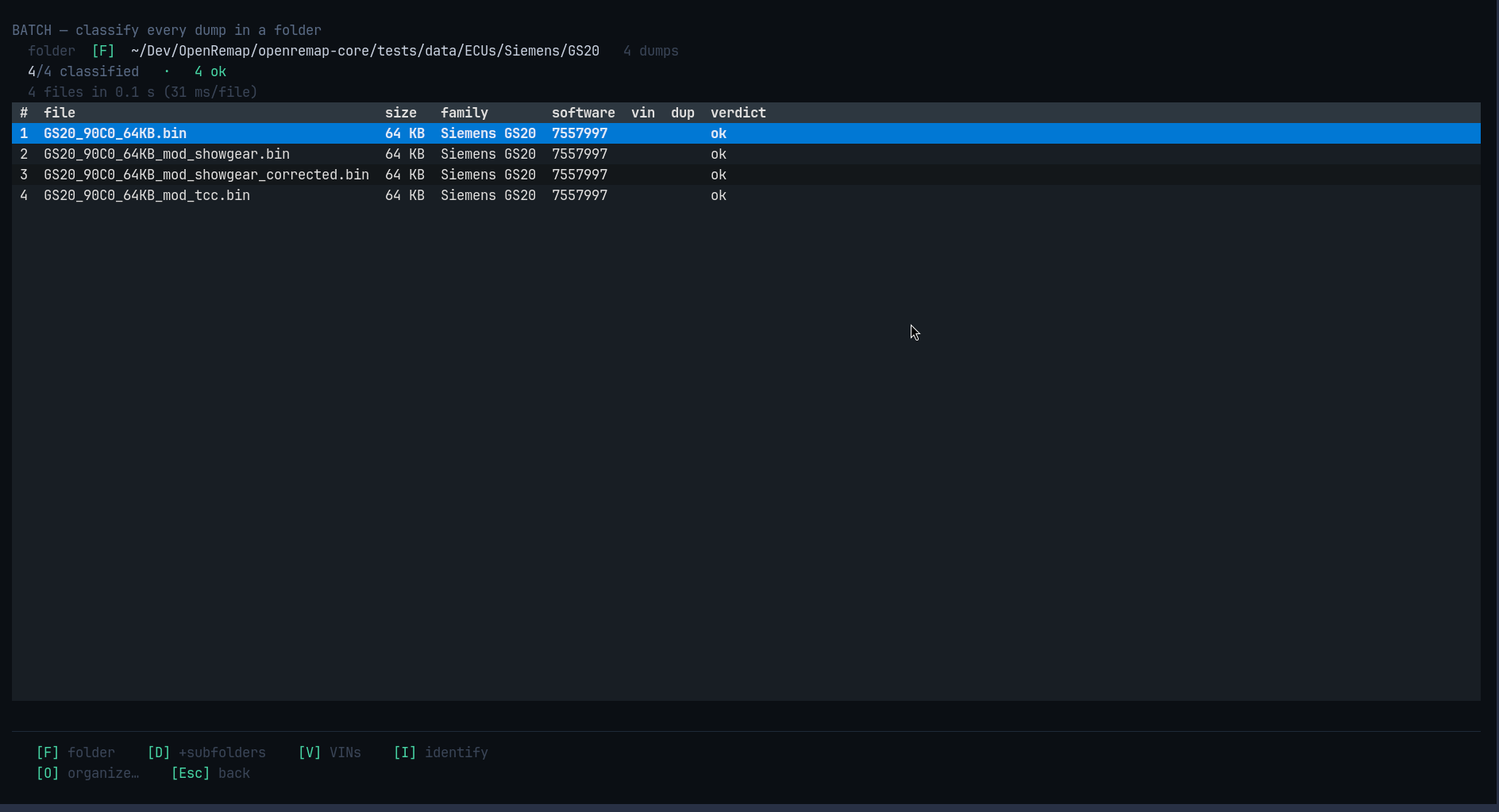1499x812 pixels.
Task: Activate the [D] +subfolders command
Action: tap(206, 752)
